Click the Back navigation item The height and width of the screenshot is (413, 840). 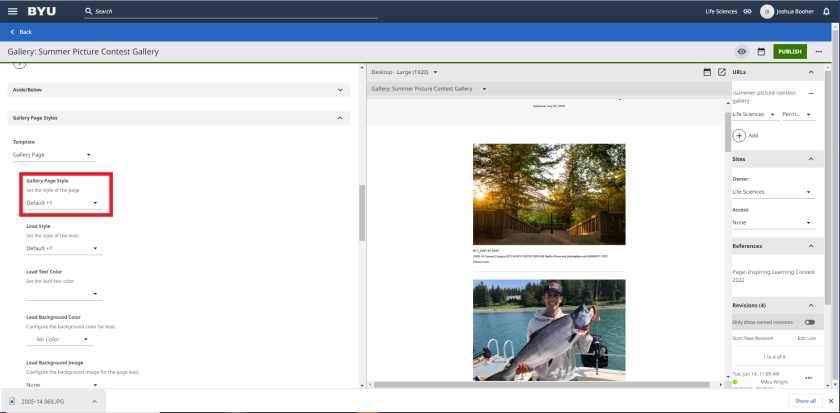pos(21,32)
